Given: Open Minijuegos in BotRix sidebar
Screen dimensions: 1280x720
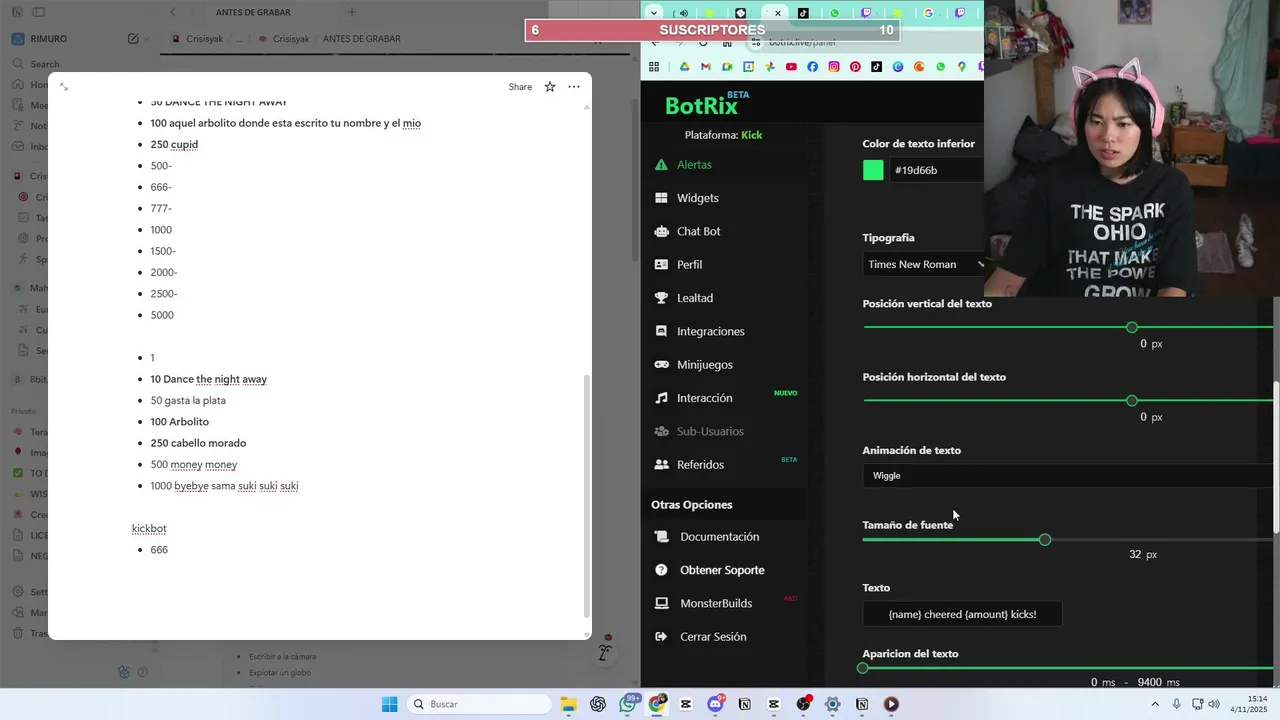Looking at the screenshot, I should 704,365.
